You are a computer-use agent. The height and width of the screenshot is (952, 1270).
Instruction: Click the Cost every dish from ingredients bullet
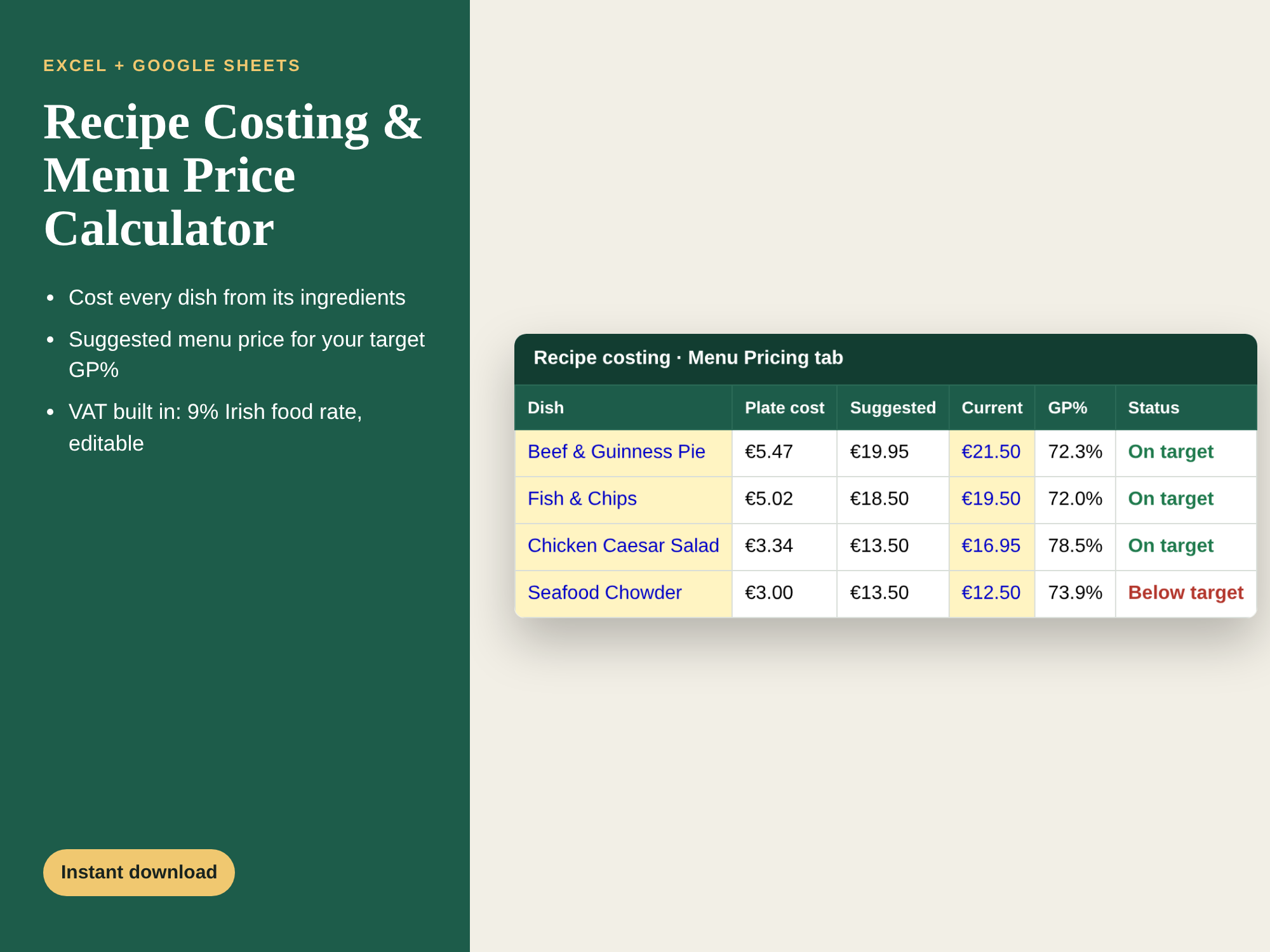[237, 298]
